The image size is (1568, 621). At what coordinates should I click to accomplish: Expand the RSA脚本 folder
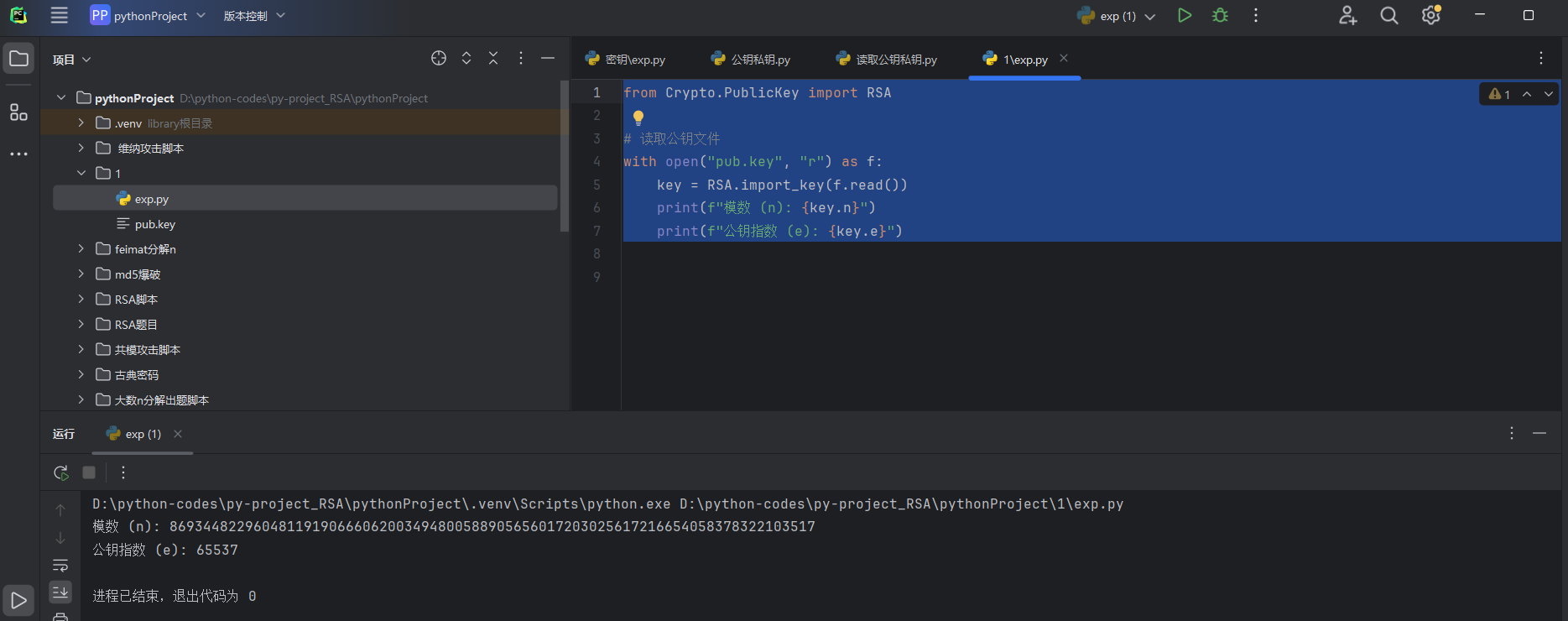[81, 300]
